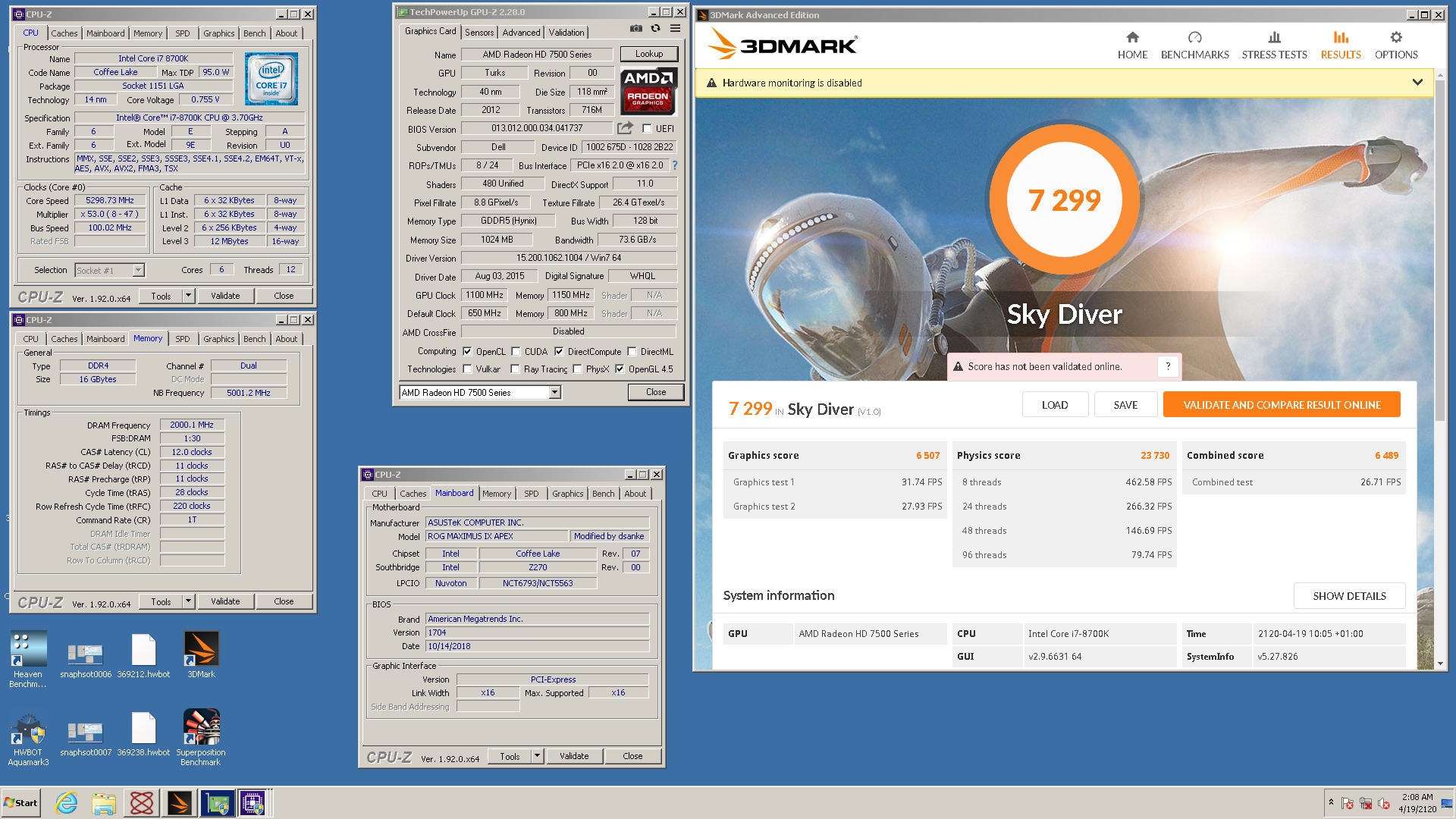Image resolution: width=1456 pixels, height=819 pixels.
Task: Open 3DMark BENCHMARKS icon
Action: tap(1194, 37)
